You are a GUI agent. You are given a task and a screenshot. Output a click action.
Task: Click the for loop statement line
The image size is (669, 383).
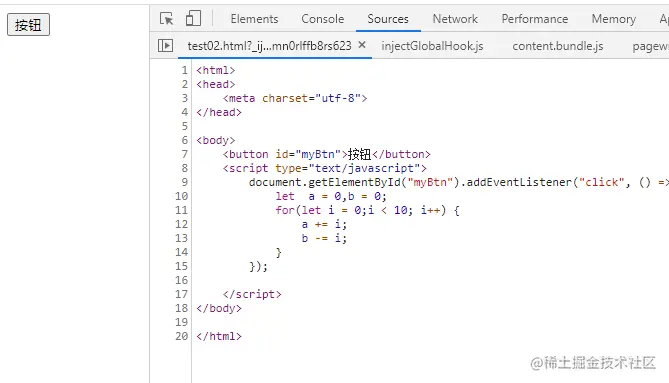click(x=367, y=210)
